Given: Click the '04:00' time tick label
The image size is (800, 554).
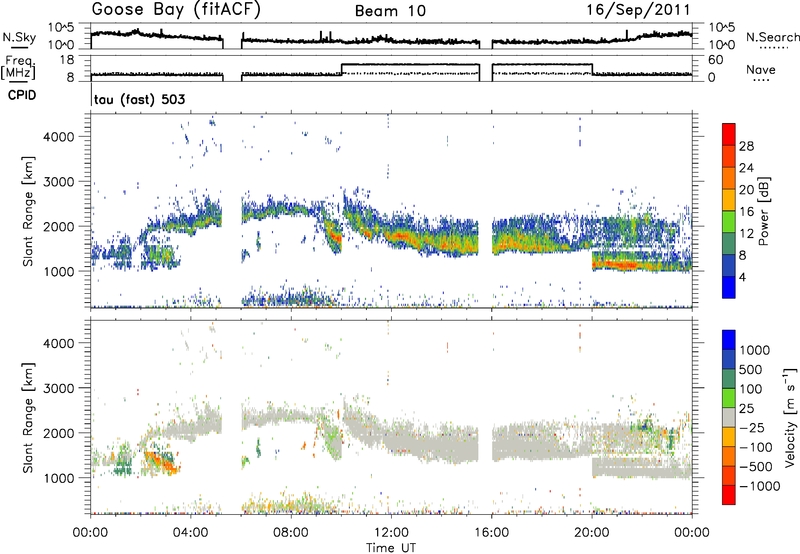Looking at the screenshot, I should click(190, 533).
